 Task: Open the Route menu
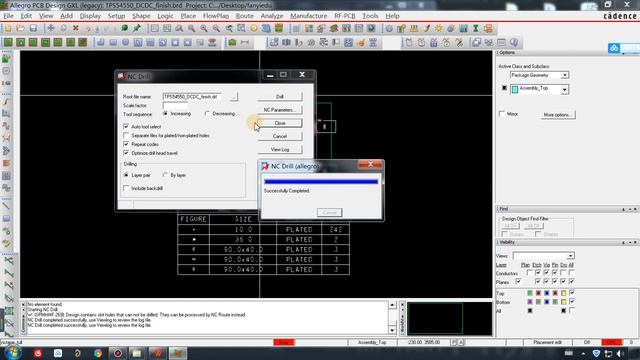pos(244,16)
